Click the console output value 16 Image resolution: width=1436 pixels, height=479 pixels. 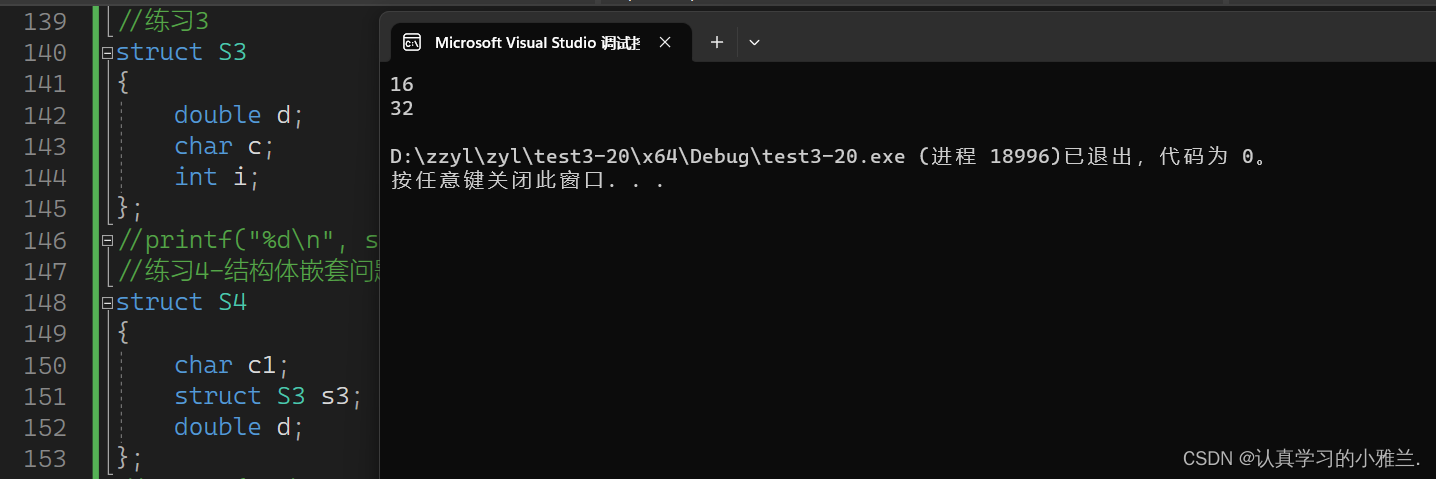pos(402,85)
